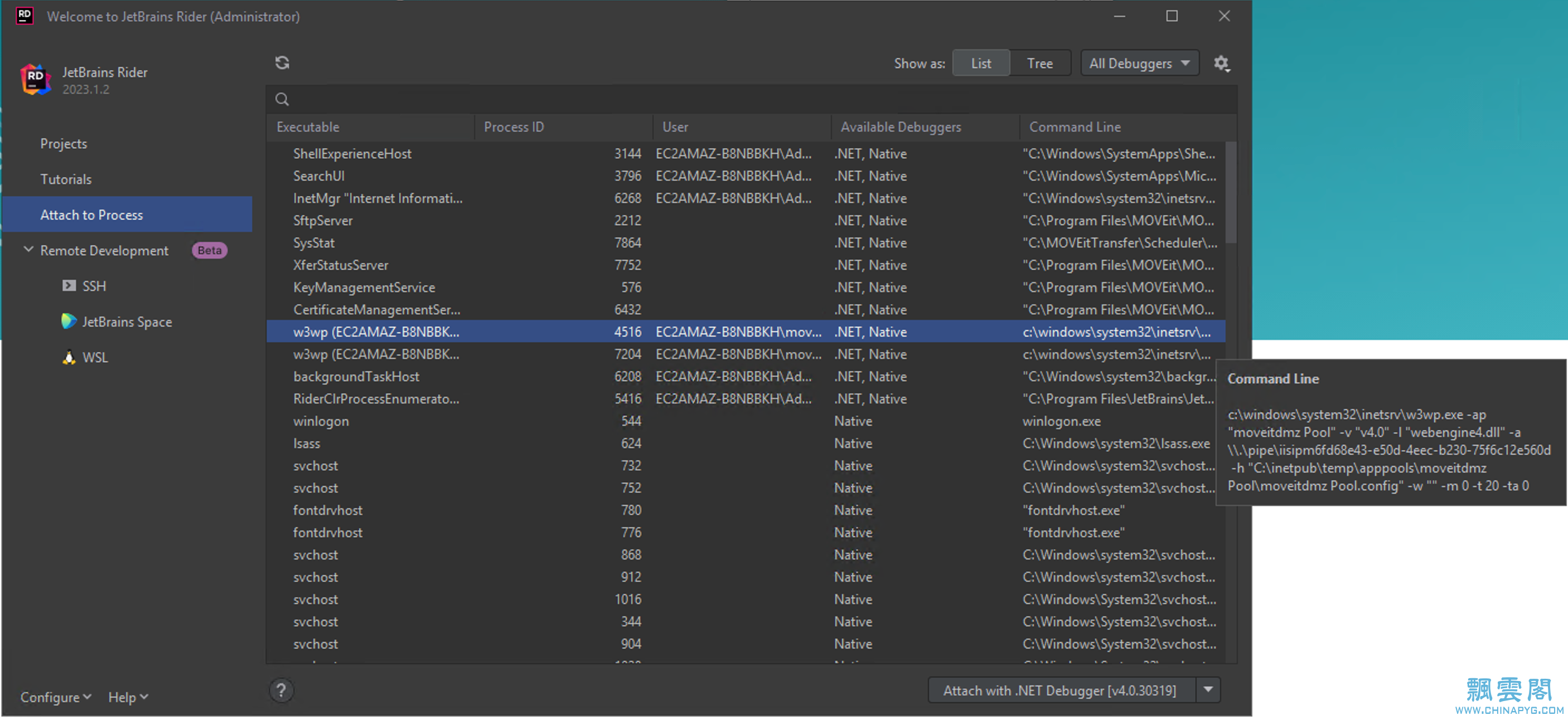Select the winlogon process row
The height and width of the screenshot is (720, 1568).
[746, 421]
